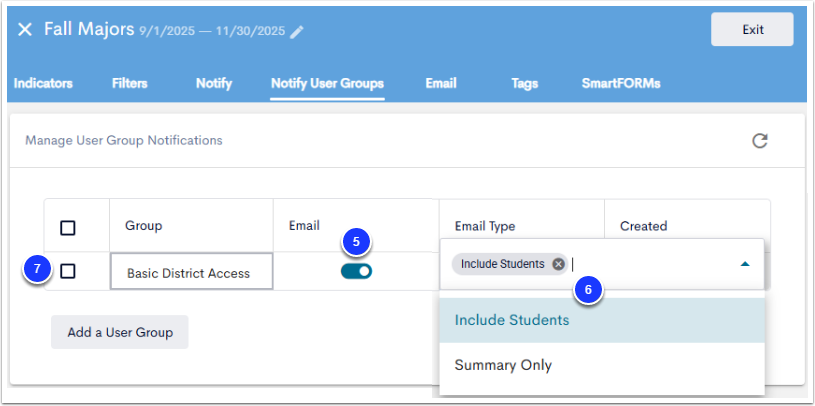Image resolution: width=815 pixels, height=406 pixels.
Task: Switch to the Tags tab
Action: click(524, 83)
